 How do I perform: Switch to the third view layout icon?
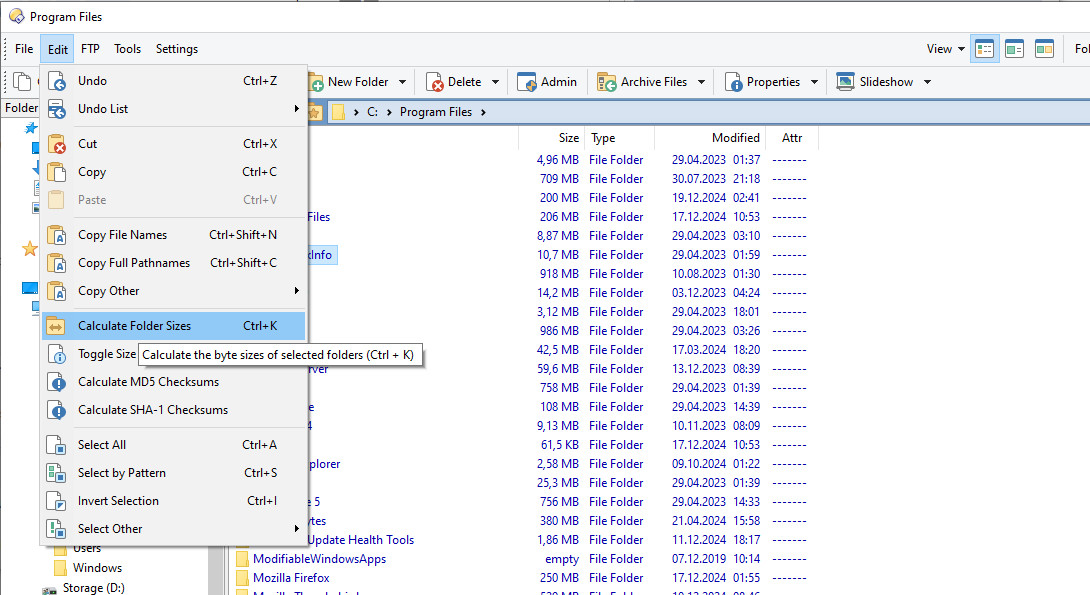(1044, 49)
